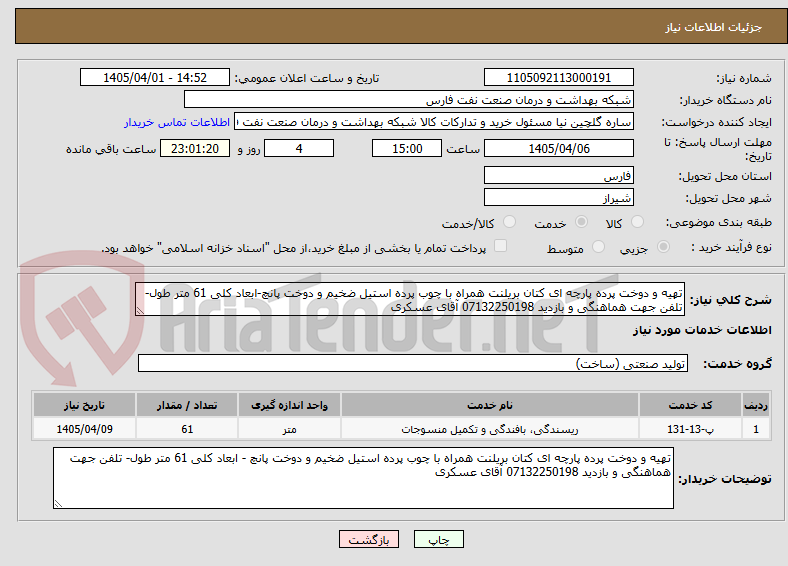Click the استان محل تحویل label
Viewport: 788px width, 566px height.
pos(725,176)
